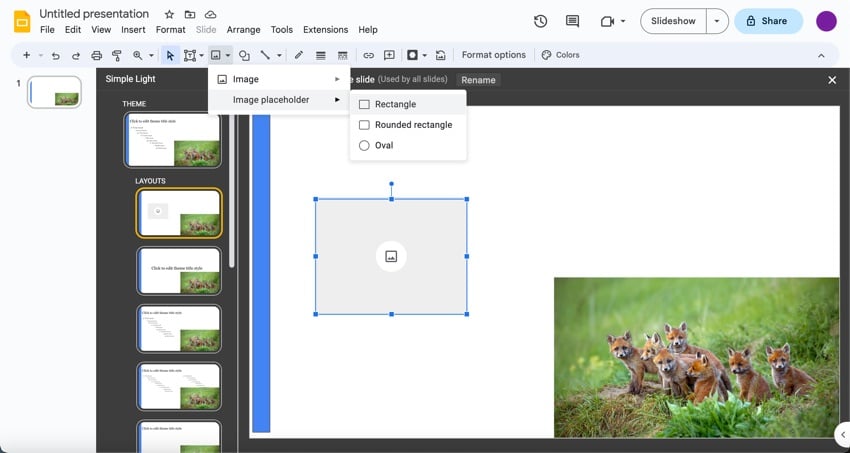Star the Untitled presentation
The image size is (850, 453).
pyautogui.click(x=169, y=15)
